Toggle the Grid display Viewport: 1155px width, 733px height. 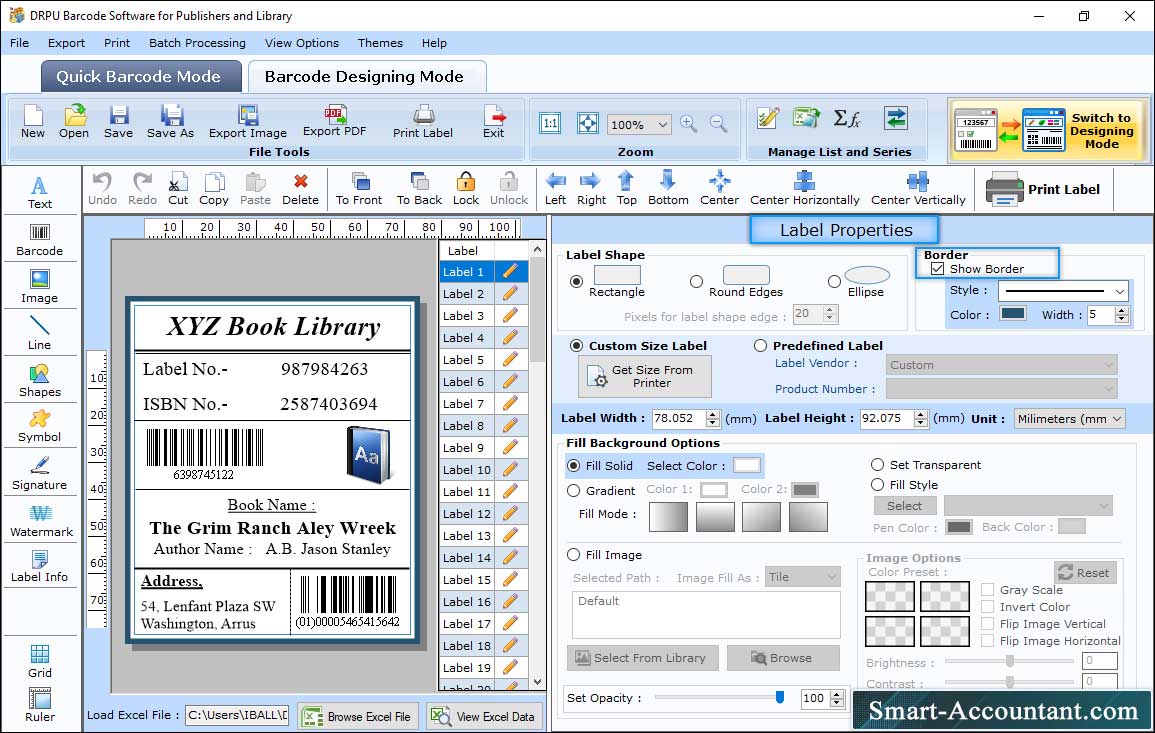coord(40,661)
